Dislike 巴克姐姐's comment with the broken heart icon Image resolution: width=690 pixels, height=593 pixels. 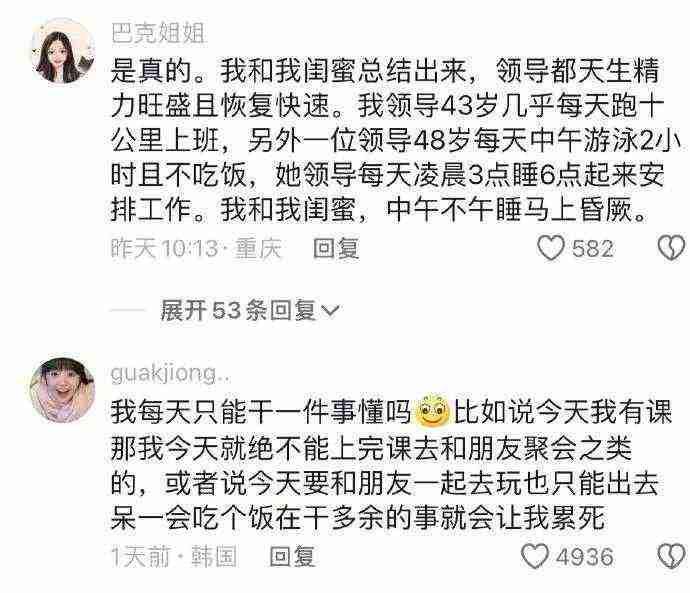tap(672, 248)
